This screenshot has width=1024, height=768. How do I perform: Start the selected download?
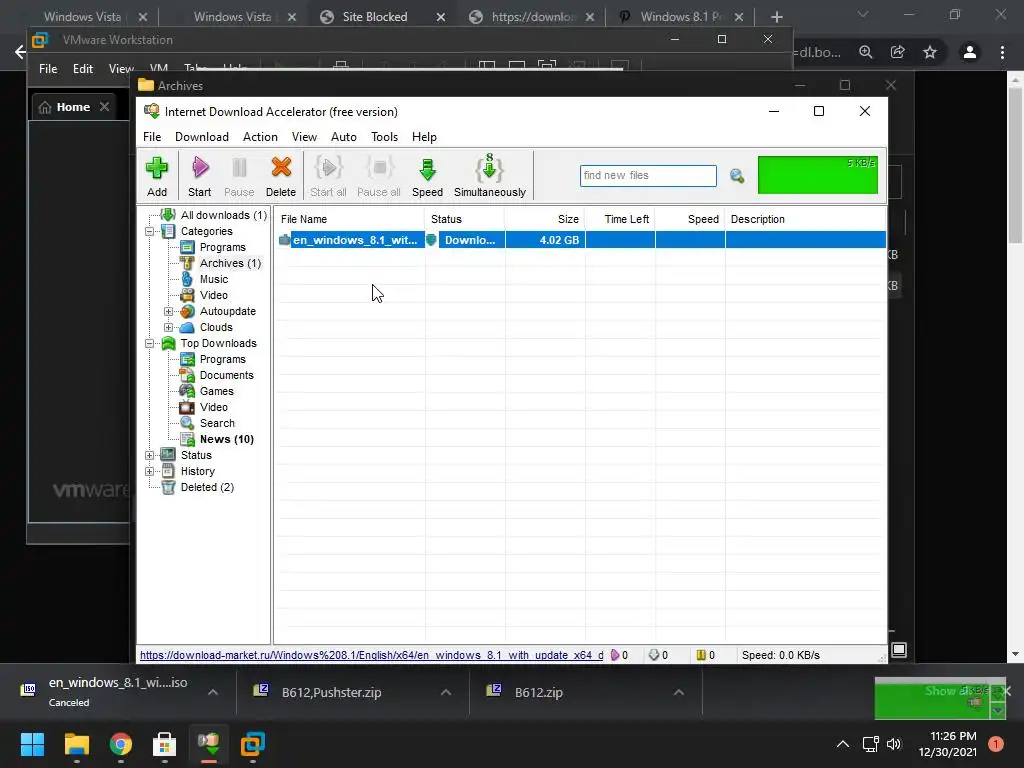[x=200, y=176]
